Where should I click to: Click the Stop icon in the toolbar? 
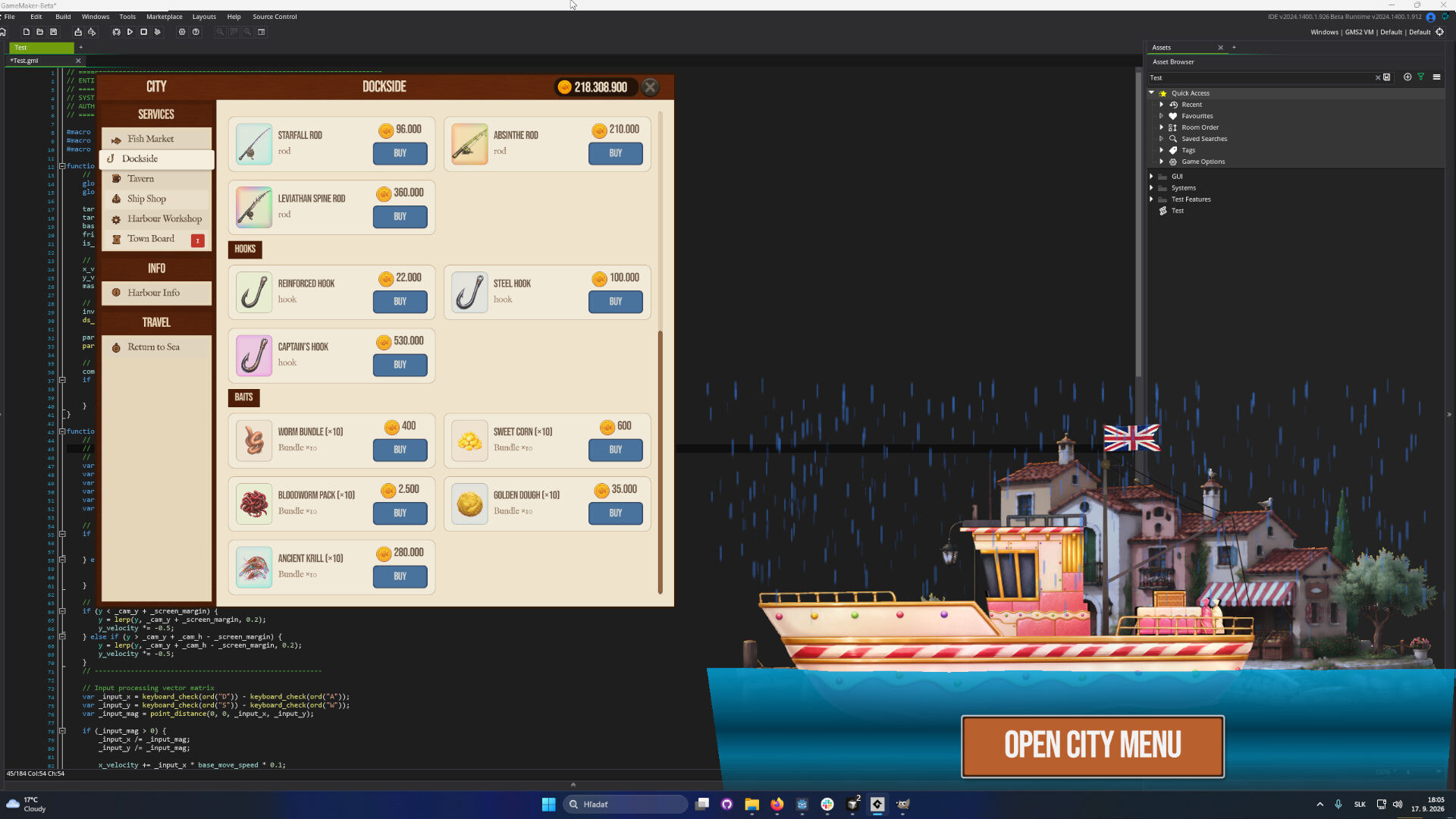(143, 32)
